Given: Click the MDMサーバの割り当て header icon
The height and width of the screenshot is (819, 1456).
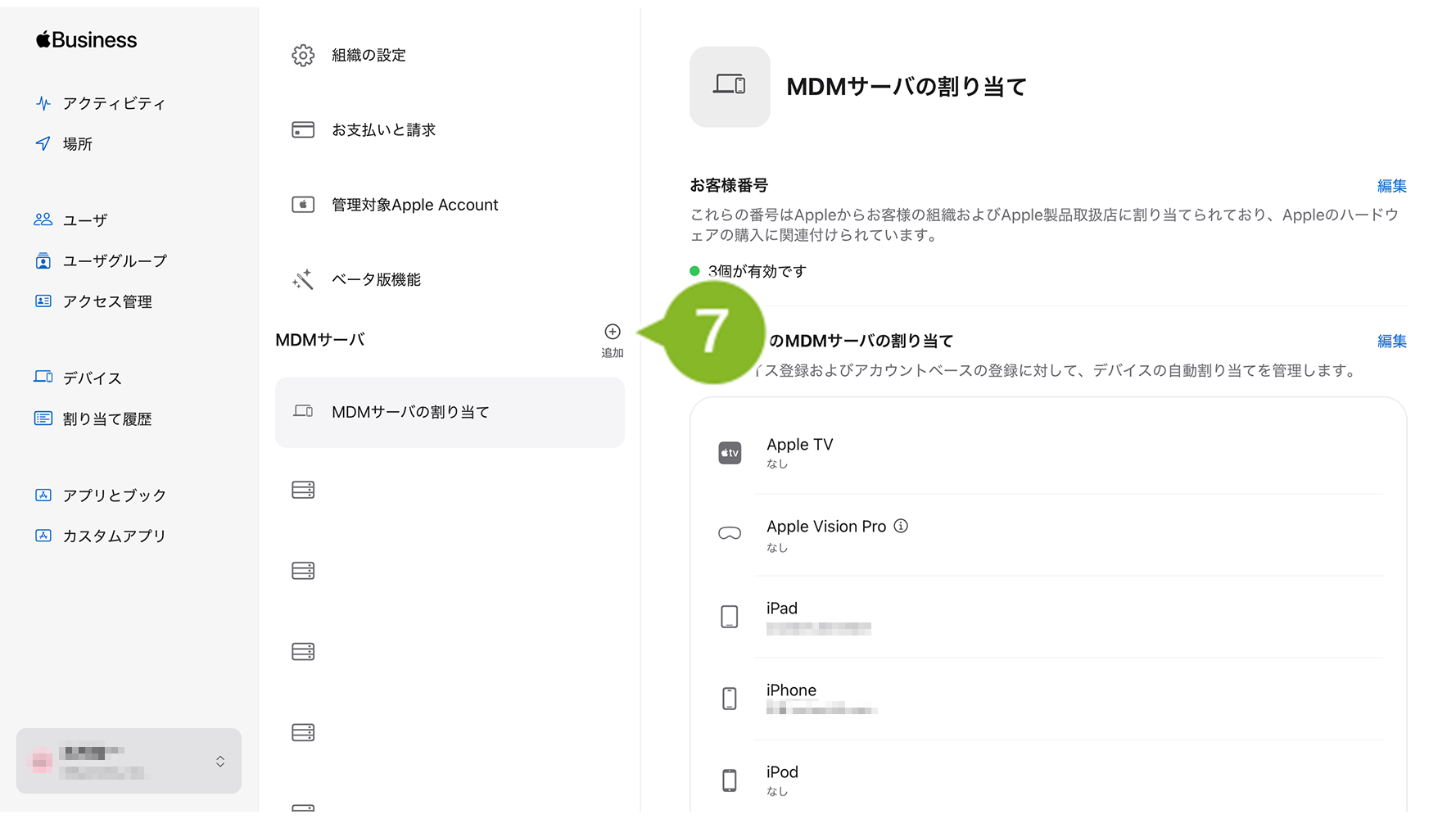Looking at the screenshot, I should (x=730, y=86).
